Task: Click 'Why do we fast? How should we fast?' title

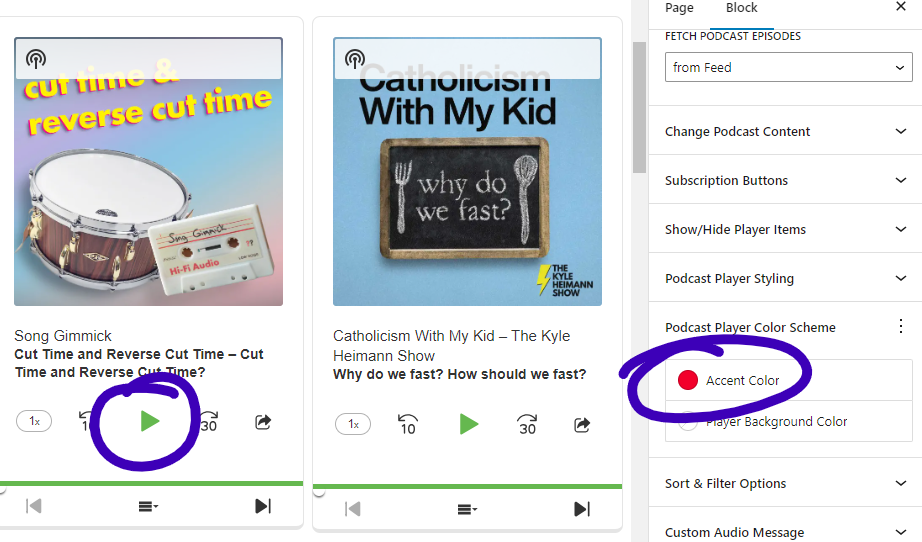Action: coord(459,374)
